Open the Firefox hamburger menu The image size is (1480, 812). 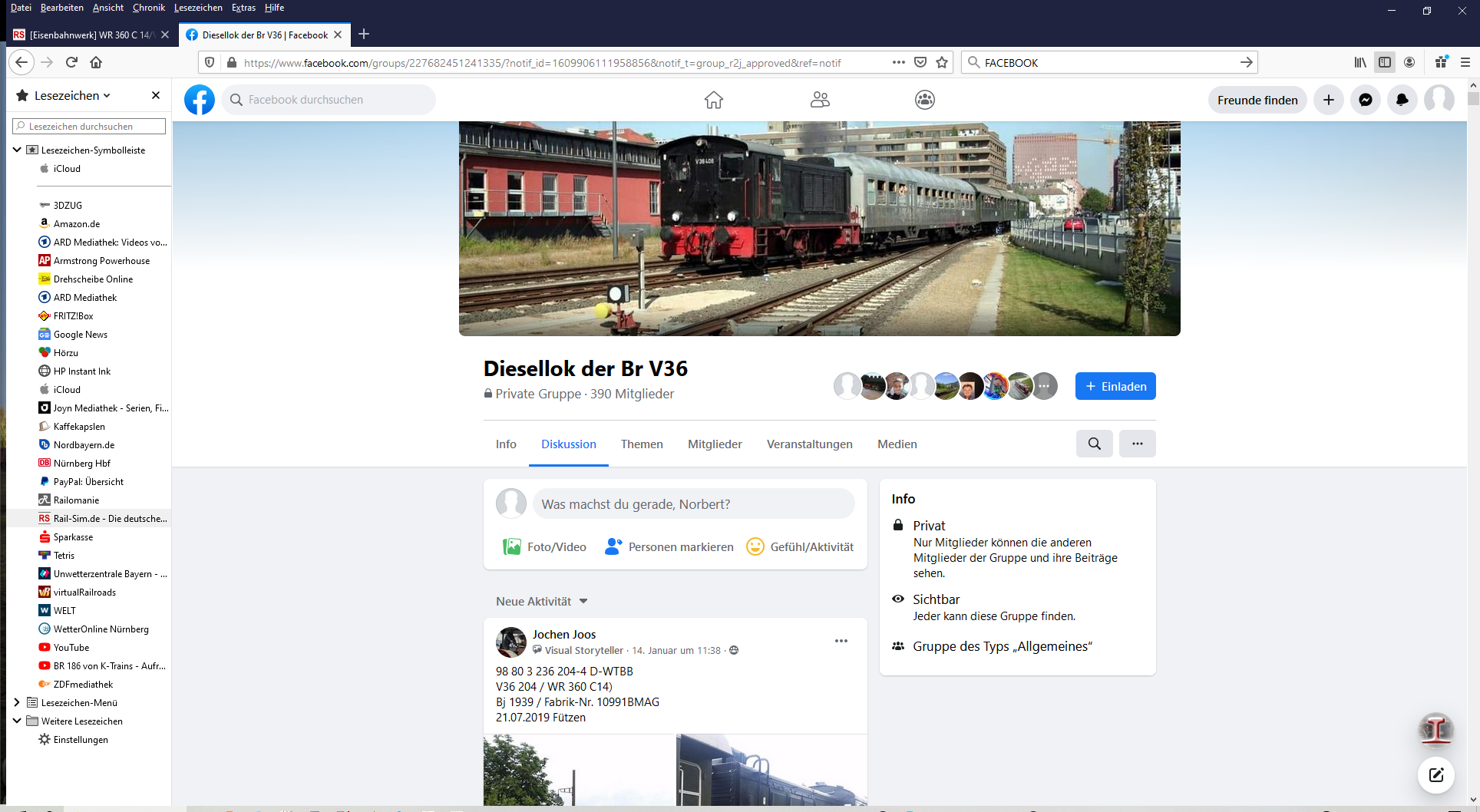pyautogui.click(x=1465, y=62)
